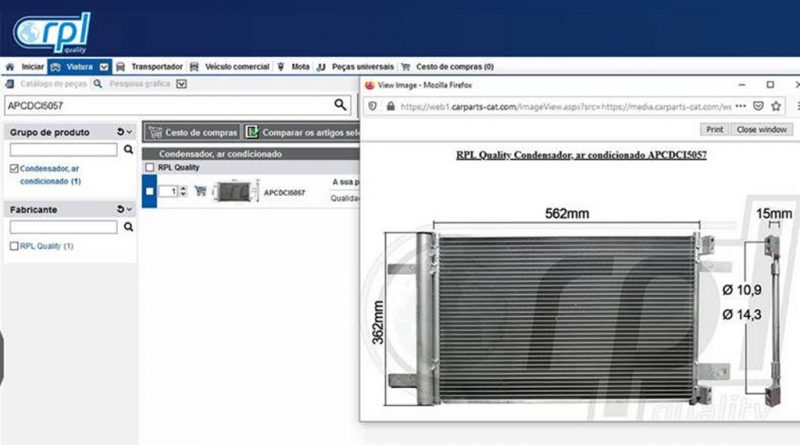The height and width of the screenshot is (445, 800).
Task: Tick the APCDCI5057 article checkbox
Action: point(149,191)
